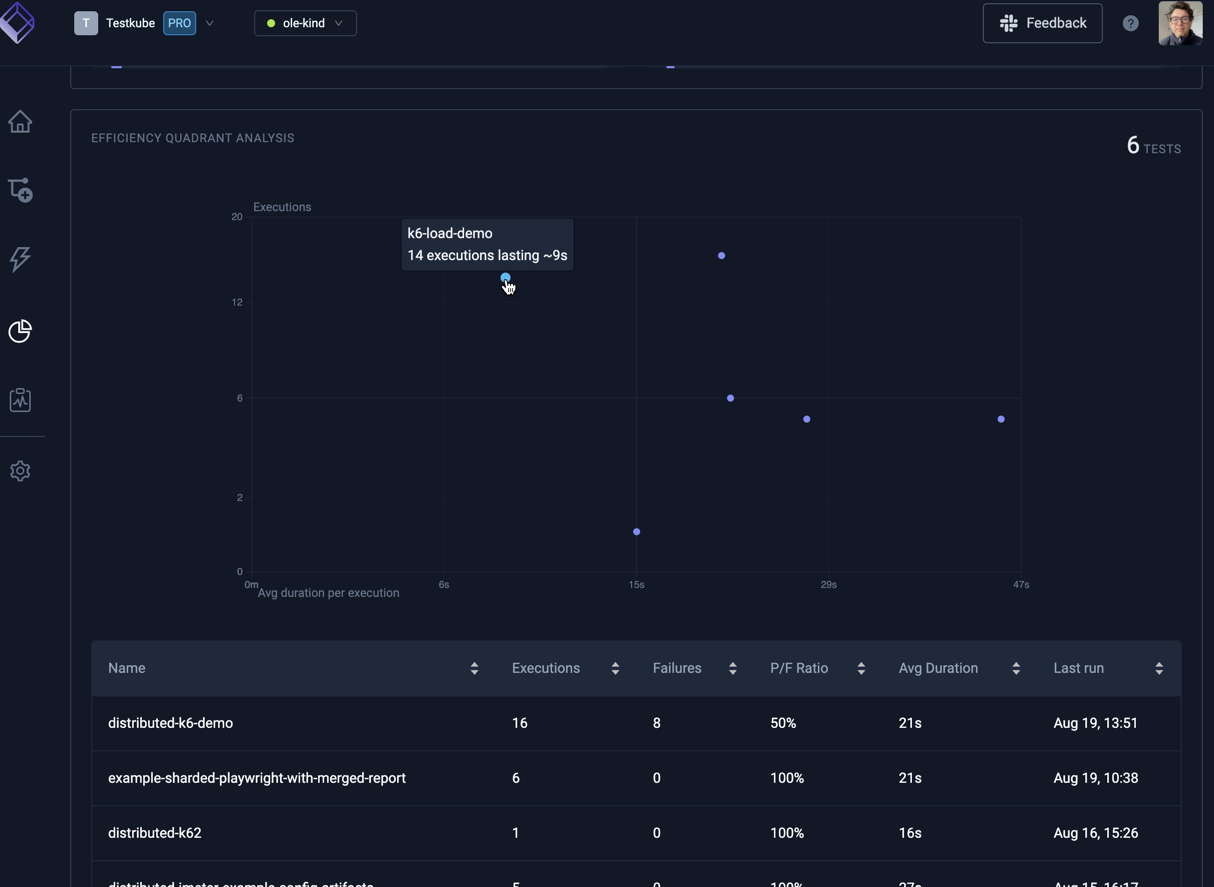Open status monitoring via the clipboard icon
Image resolution: width=1214 pixels, height=887 pixels.
(x=20, y=399)
